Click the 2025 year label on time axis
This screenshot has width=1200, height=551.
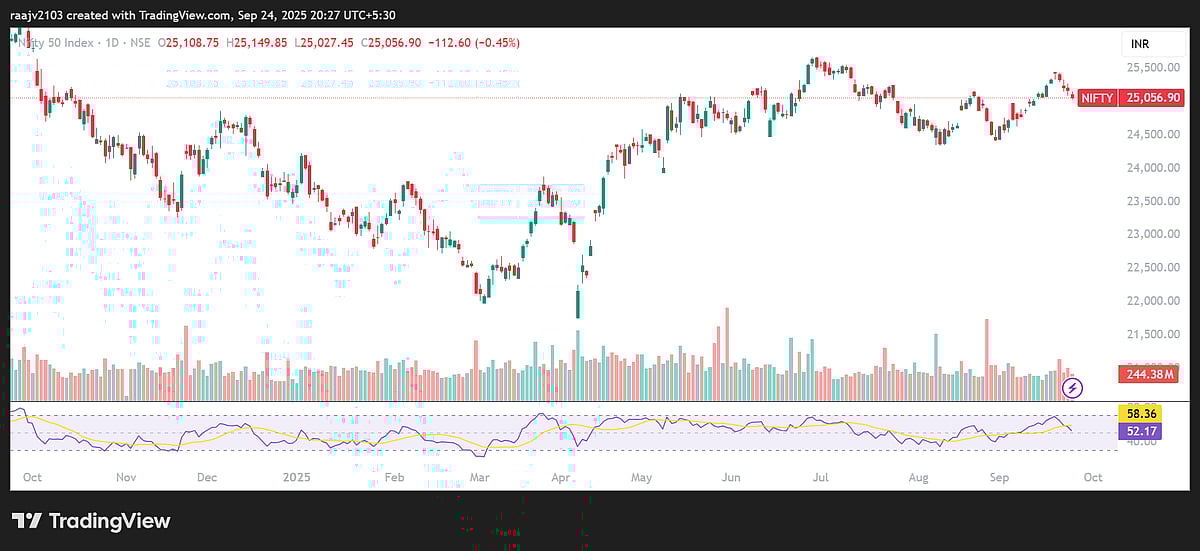point(296,478)
